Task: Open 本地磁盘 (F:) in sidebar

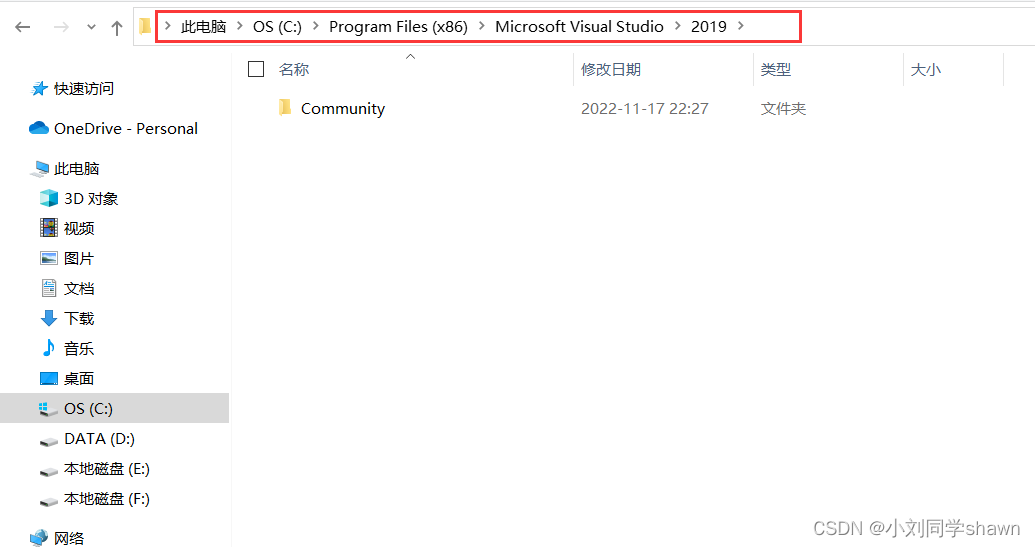Action: 107,499
